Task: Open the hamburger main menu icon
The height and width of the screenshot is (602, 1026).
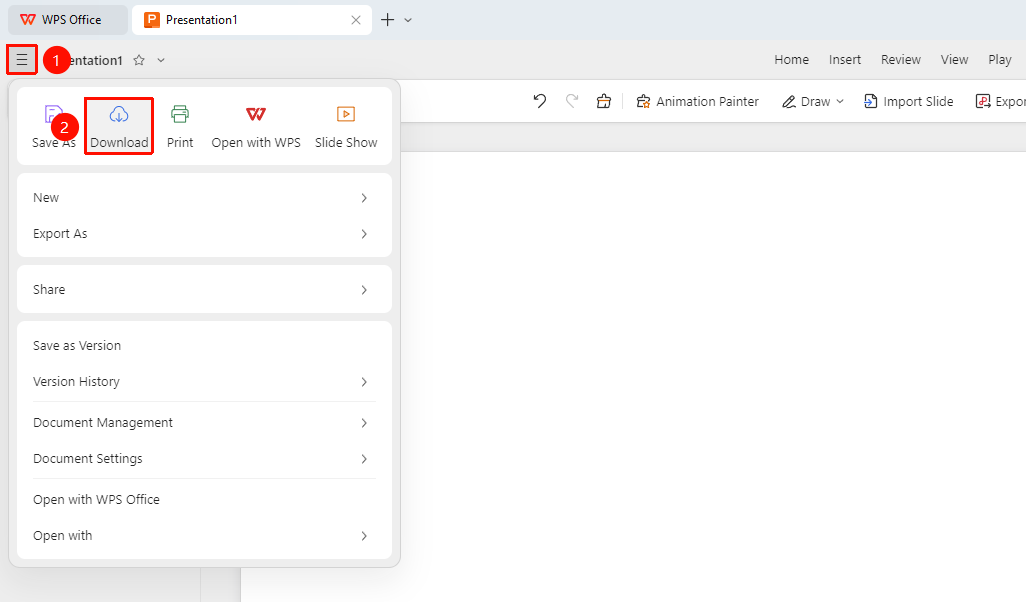Action: point(22,60)
